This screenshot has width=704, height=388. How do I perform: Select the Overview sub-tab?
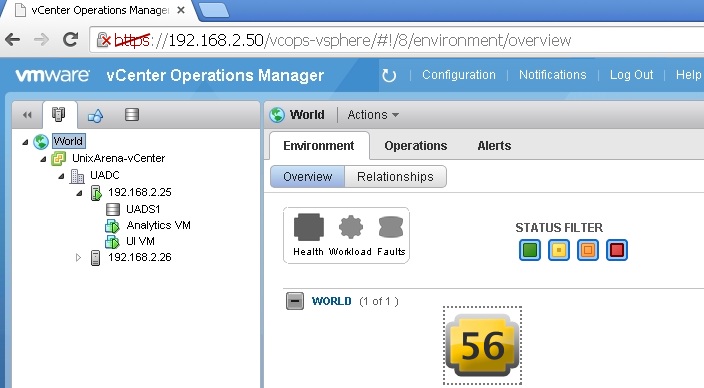pyautogui.click(x=308, y=176)
